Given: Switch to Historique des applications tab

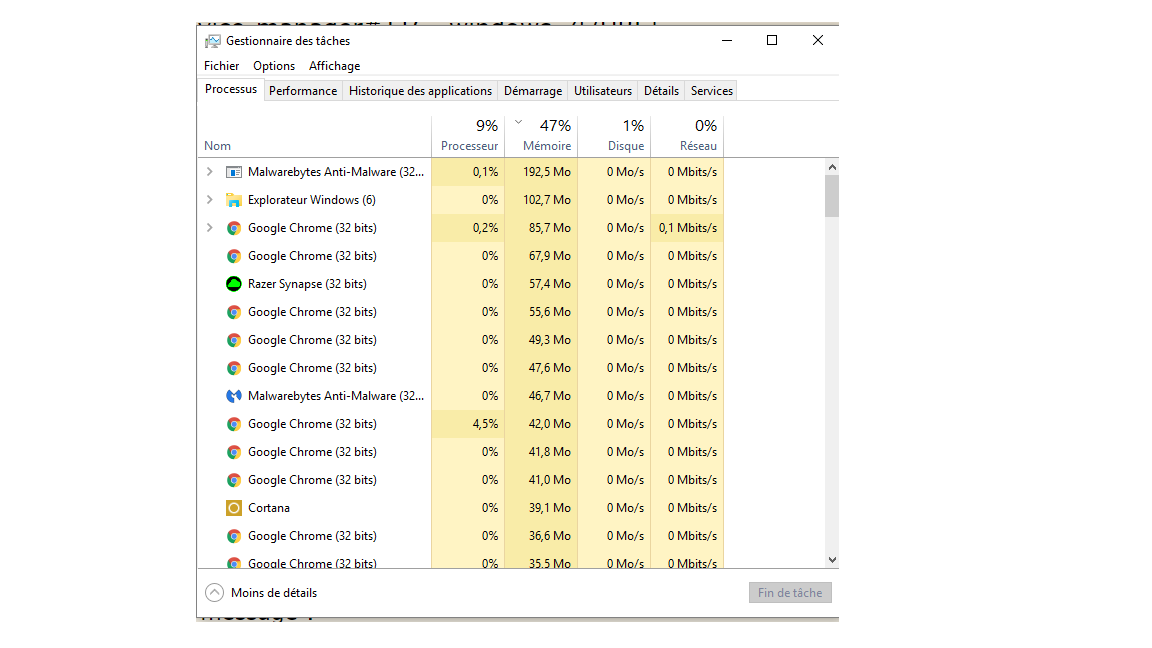Looking at the screenshot, I should pyautogui.click(x=420, y=91).
